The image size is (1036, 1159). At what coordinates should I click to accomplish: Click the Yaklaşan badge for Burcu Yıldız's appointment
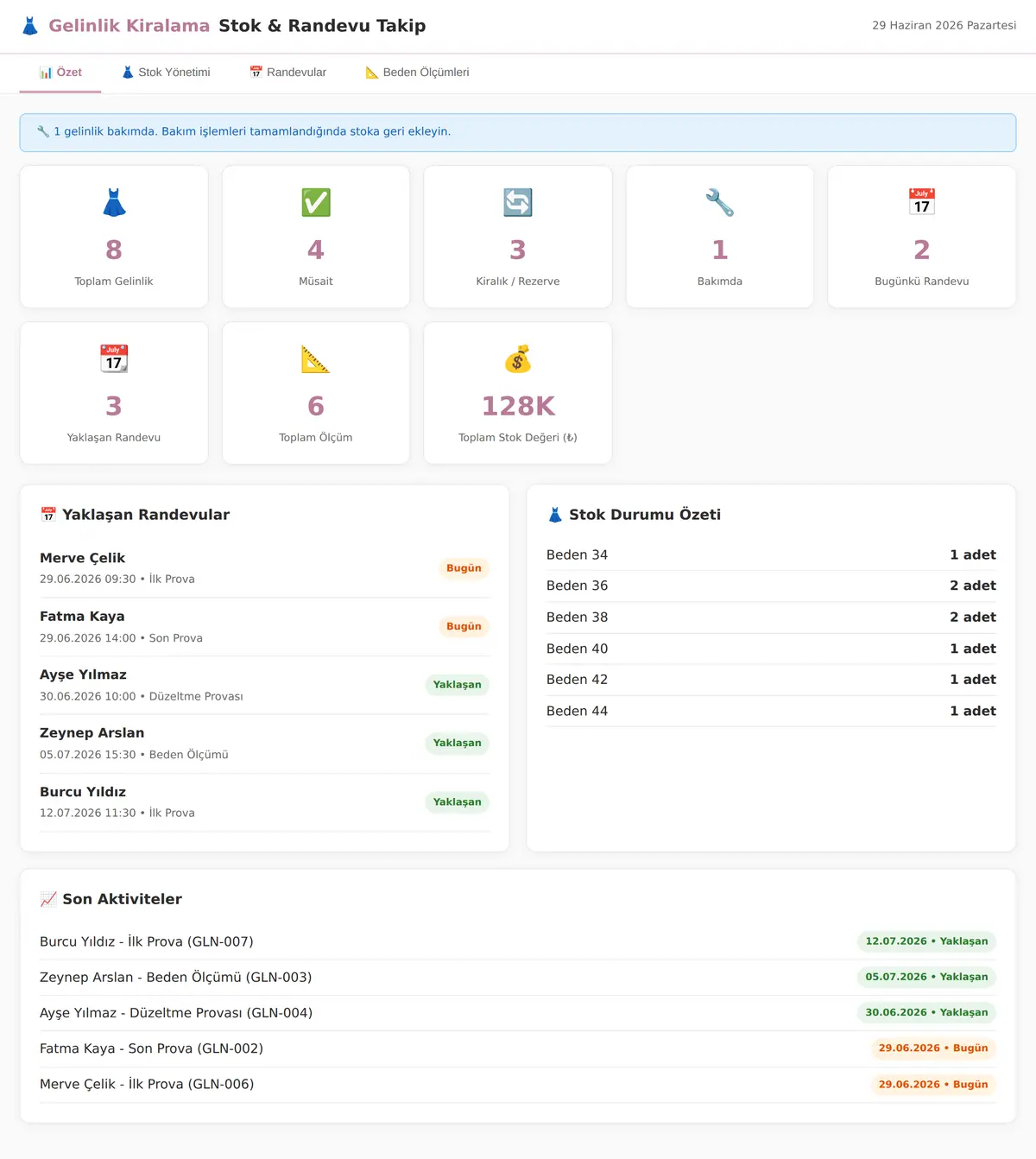[x=458, y=802]
